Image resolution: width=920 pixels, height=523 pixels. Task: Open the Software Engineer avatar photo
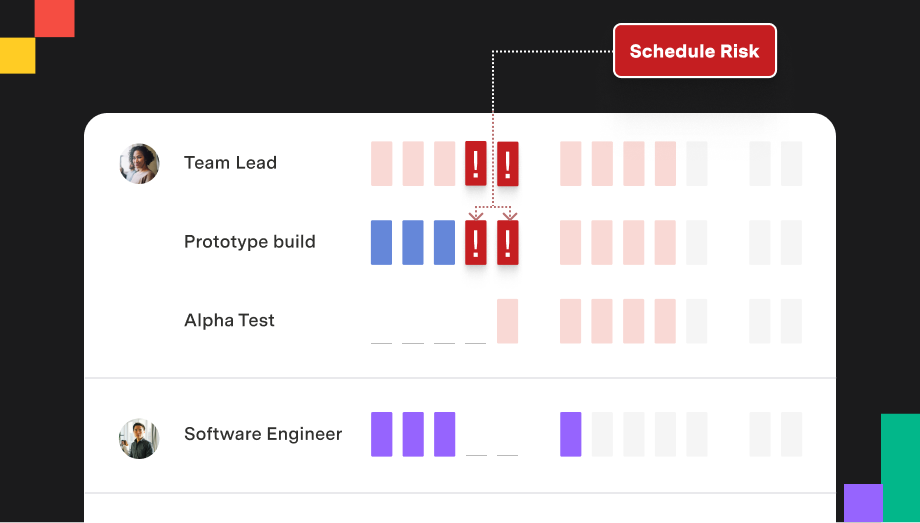click(139, 438)
